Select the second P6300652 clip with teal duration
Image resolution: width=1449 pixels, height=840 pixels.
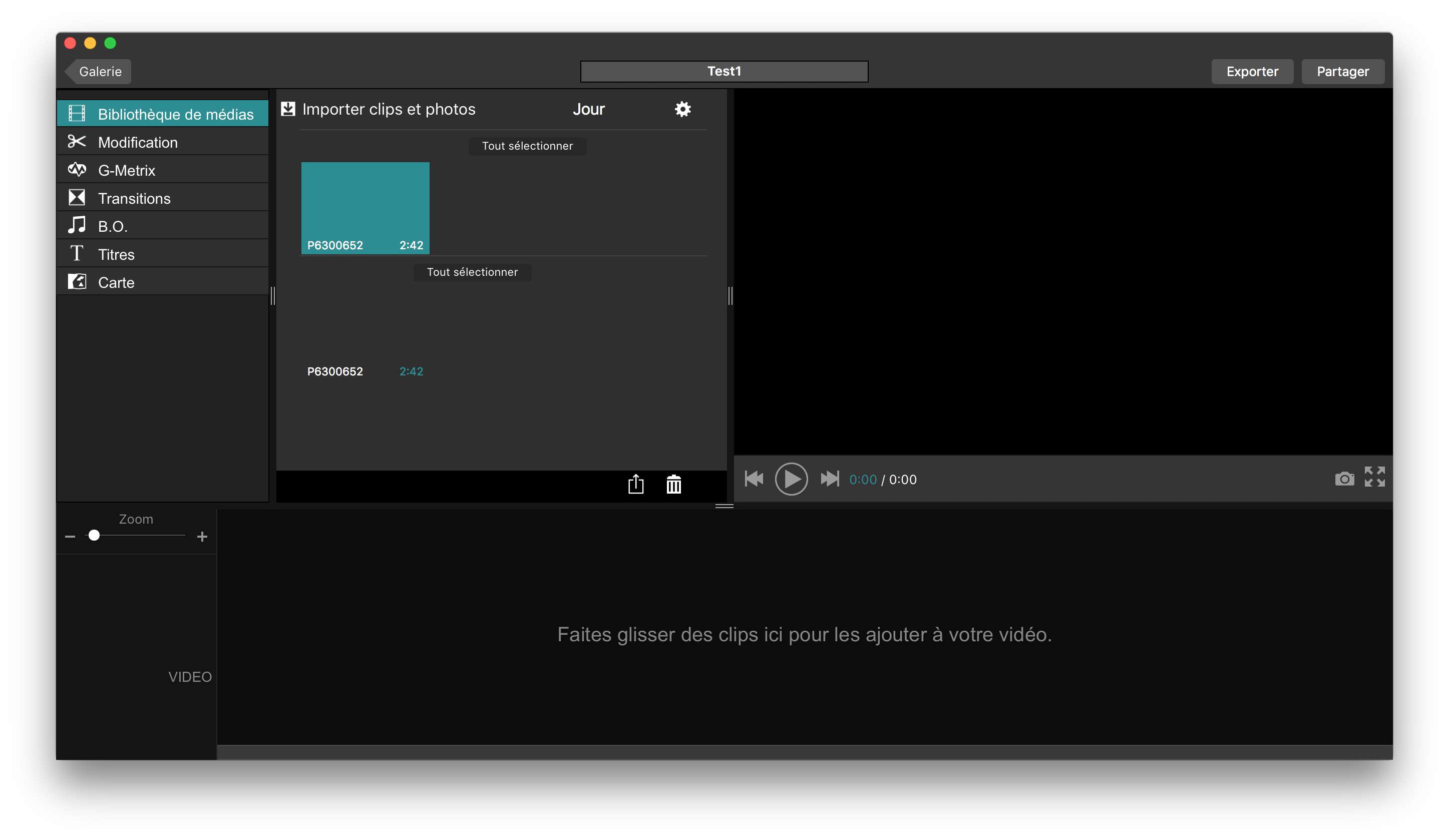(x=365, y=334)
